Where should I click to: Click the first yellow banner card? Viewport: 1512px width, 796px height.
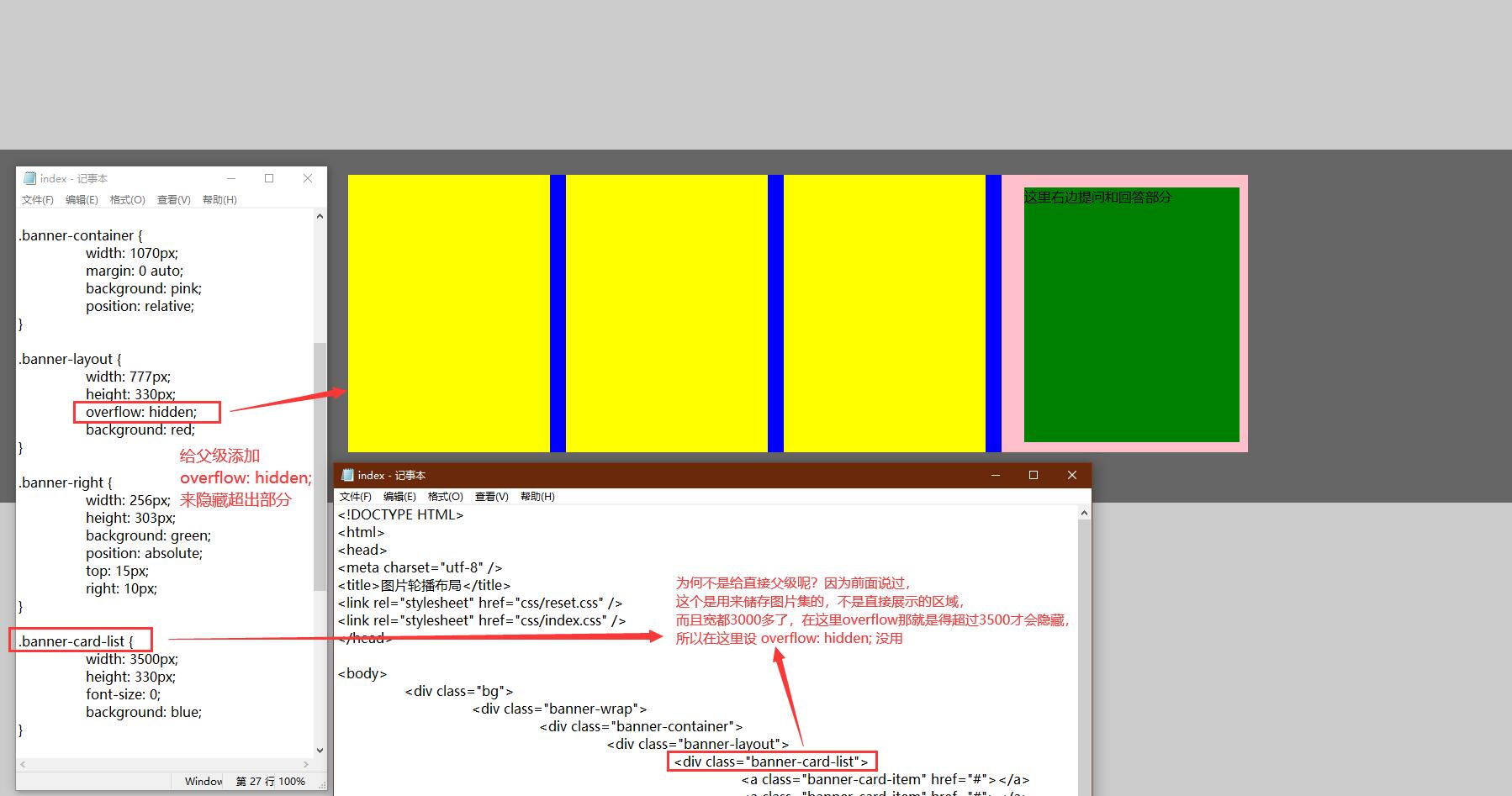(x=449, y=314)
